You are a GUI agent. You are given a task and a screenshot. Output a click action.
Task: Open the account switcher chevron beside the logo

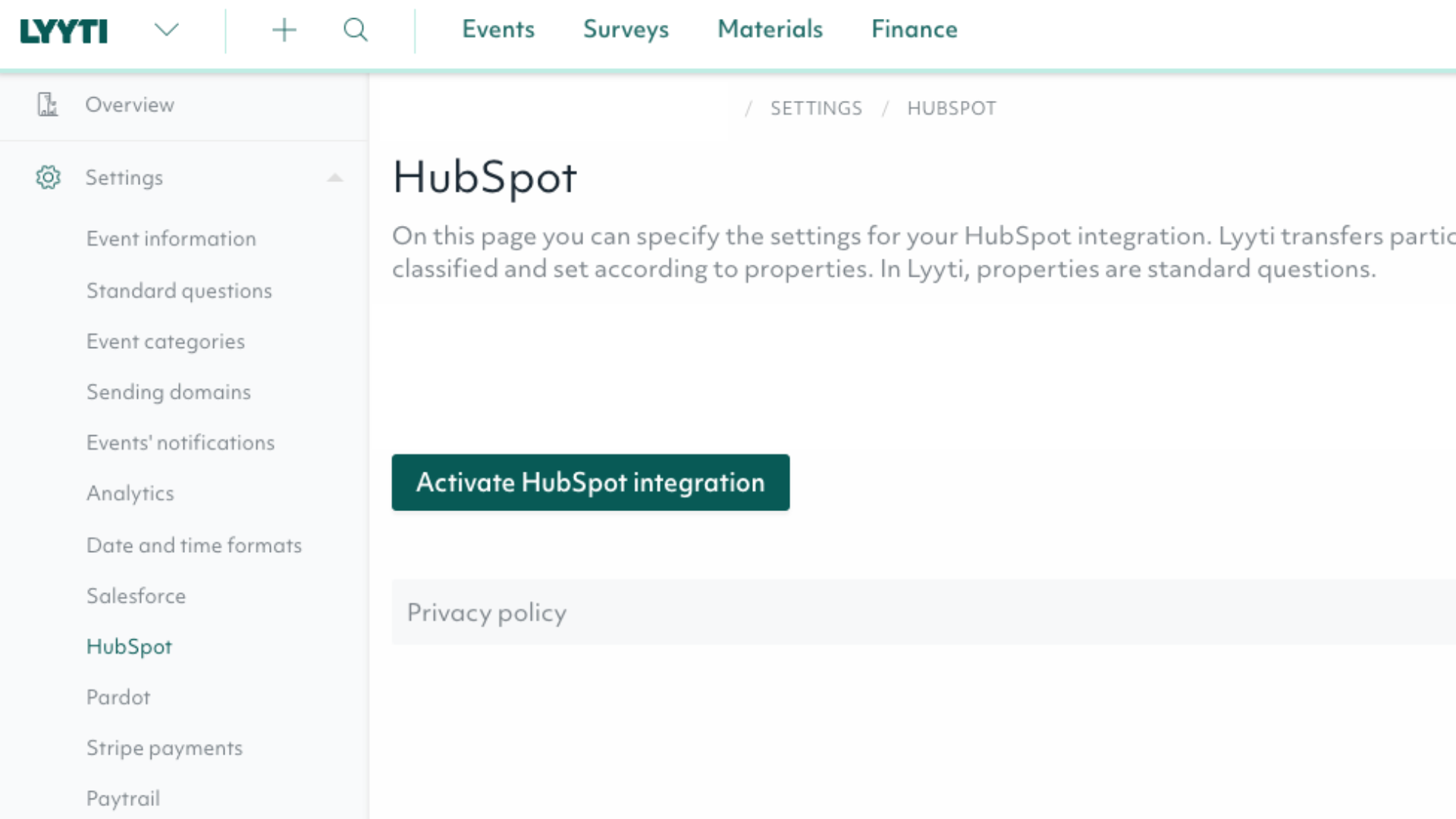[x=167, y=30]
